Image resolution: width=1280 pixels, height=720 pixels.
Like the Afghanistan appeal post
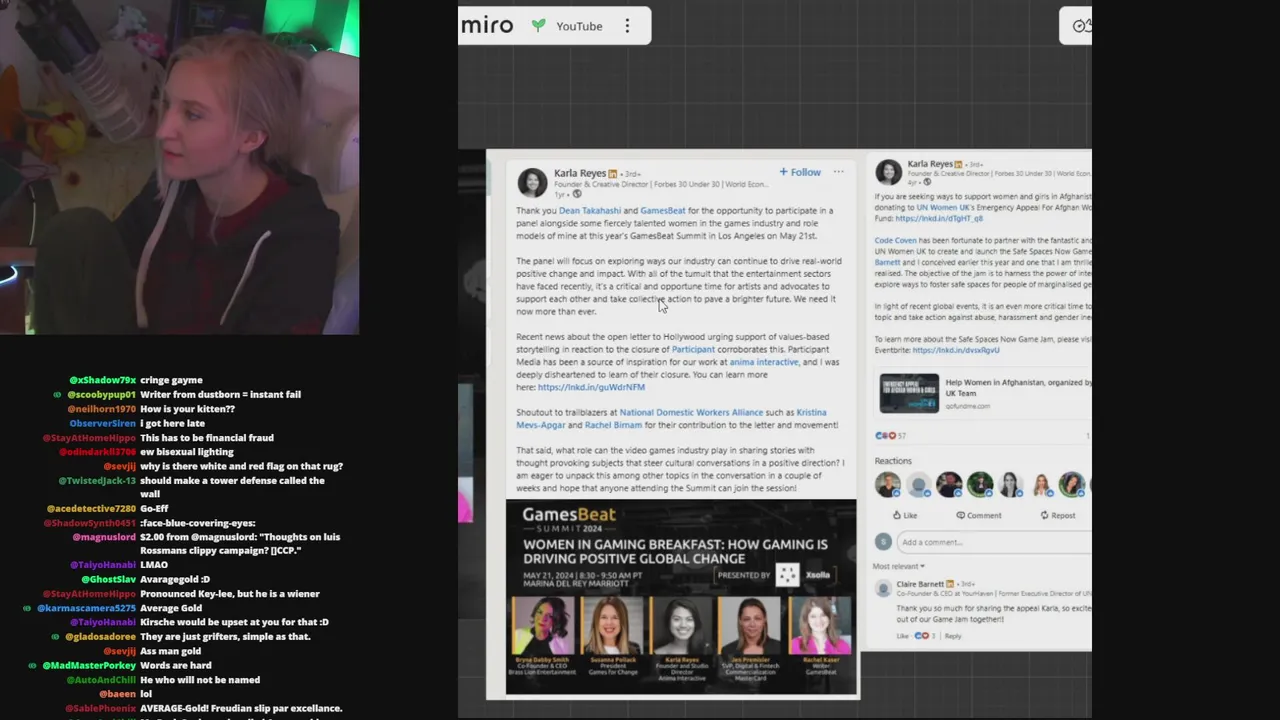tap(904, 516)
